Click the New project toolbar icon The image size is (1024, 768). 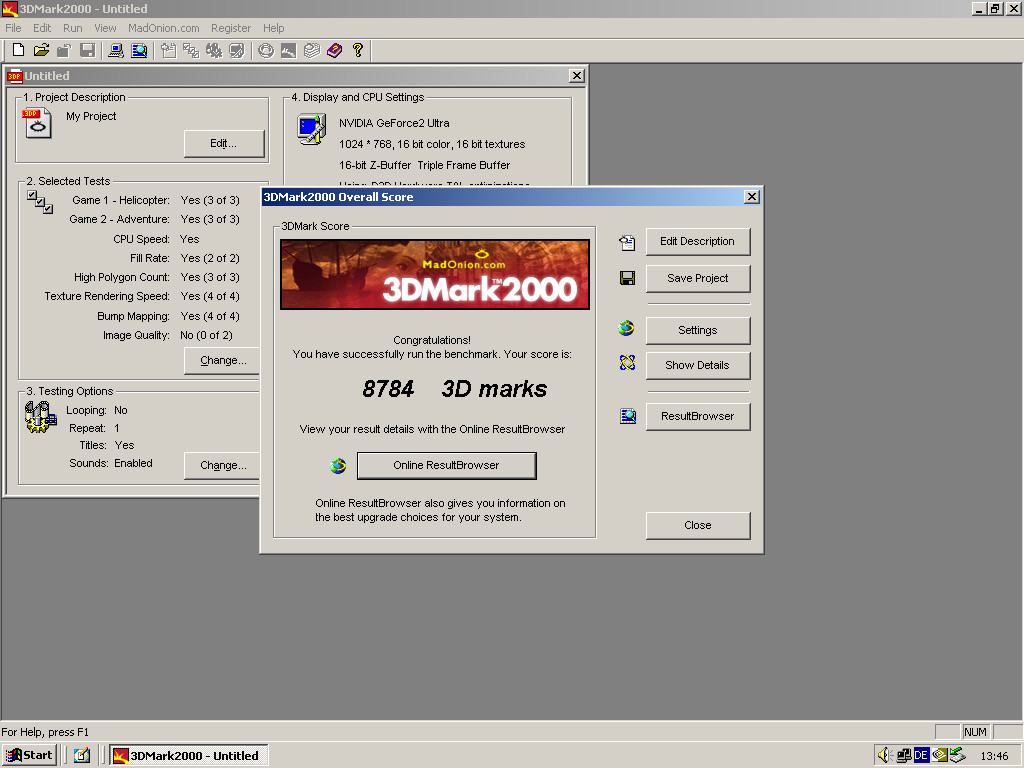(x=18, y=50)
